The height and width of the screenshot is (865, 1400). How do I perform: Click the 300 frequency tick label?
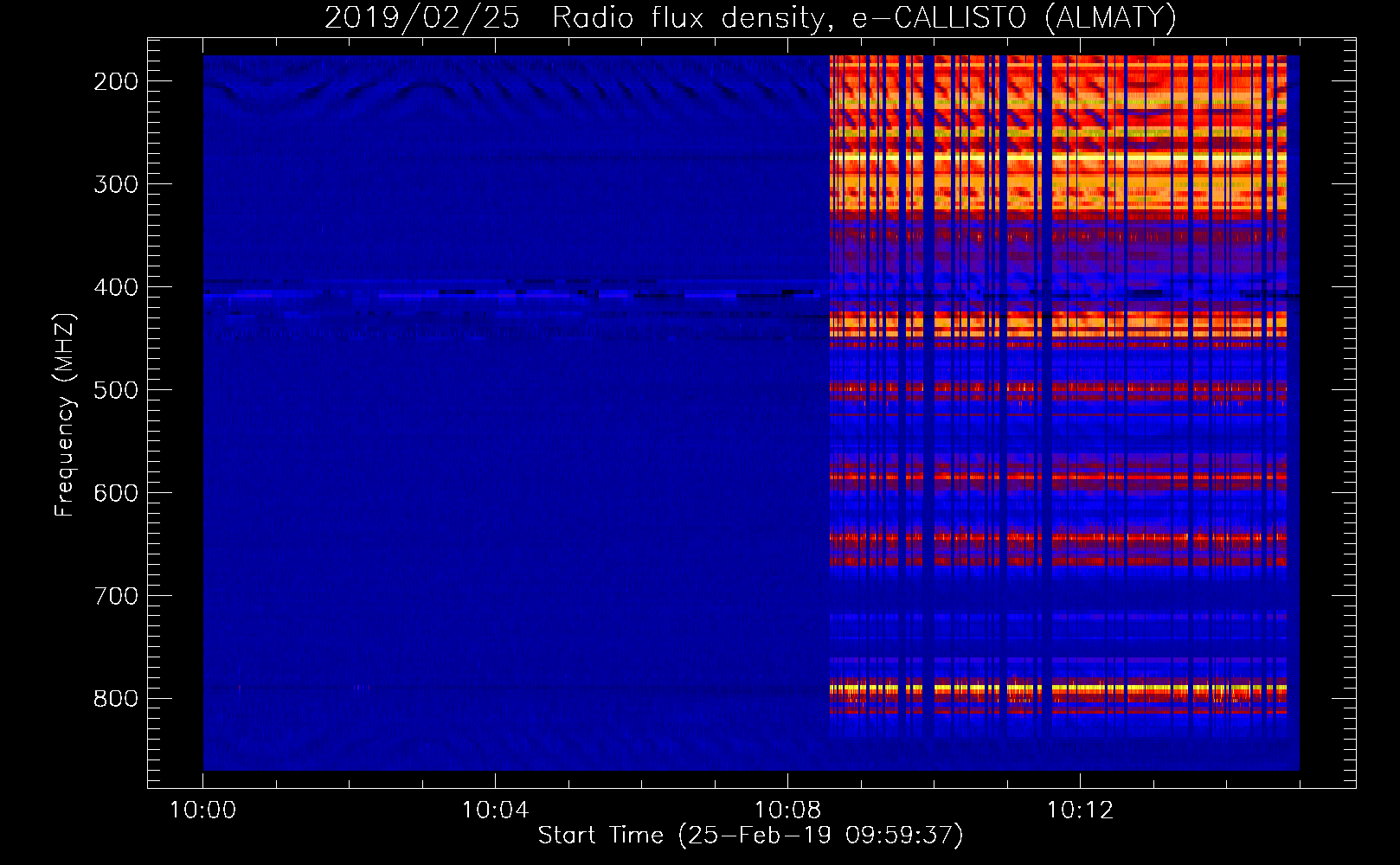116,184
